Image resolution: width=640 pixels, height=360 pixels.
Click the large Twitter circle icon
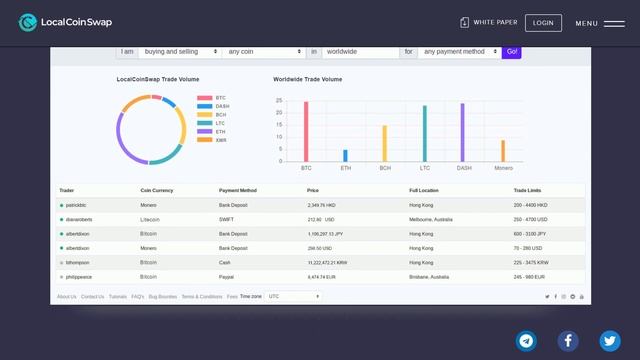pyautogui.click(x=610, y=341)
